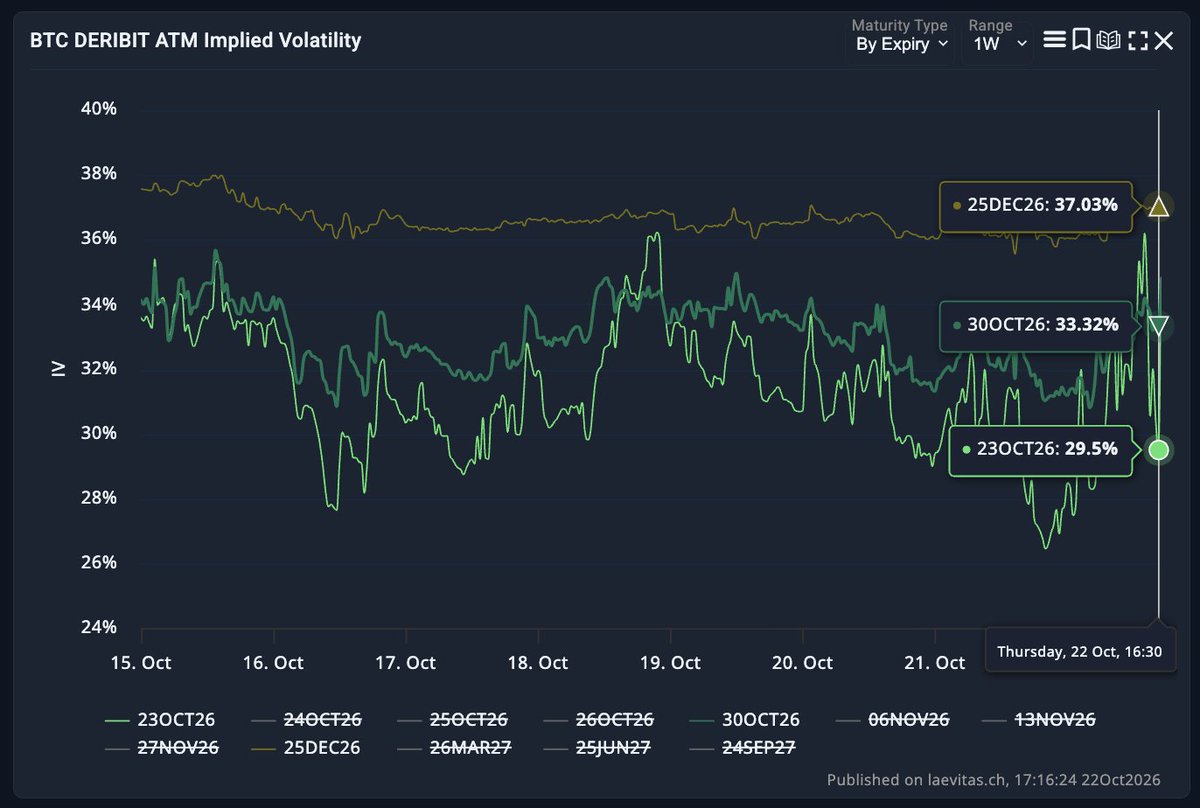This screenshot has height=808, width=1200.
Task: Click the 23OCT26 green circle marker
Action: (x=1159, y=450)
